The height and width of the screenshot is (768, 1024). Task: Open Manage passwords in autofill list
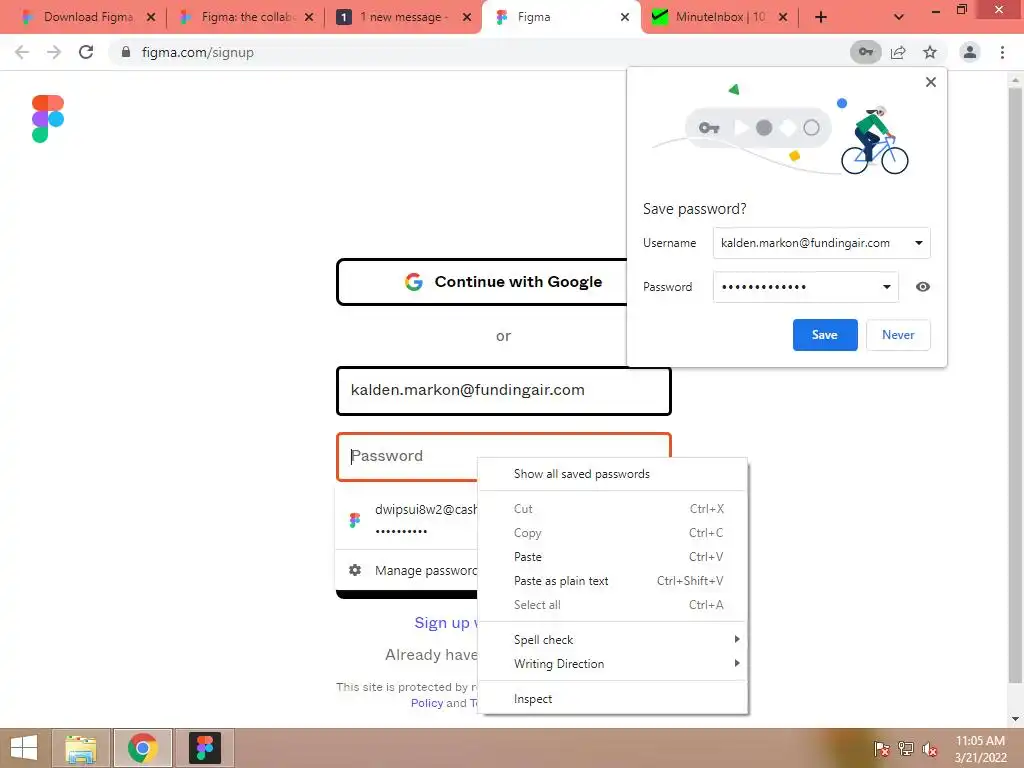tap(407, 571)
